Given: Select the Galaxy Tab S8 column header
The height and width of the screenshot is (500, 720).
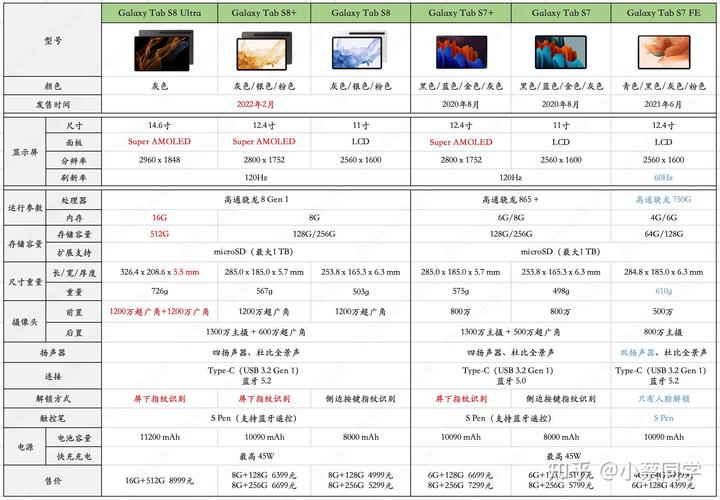Looking at the screenshot, I should (360, 13).
